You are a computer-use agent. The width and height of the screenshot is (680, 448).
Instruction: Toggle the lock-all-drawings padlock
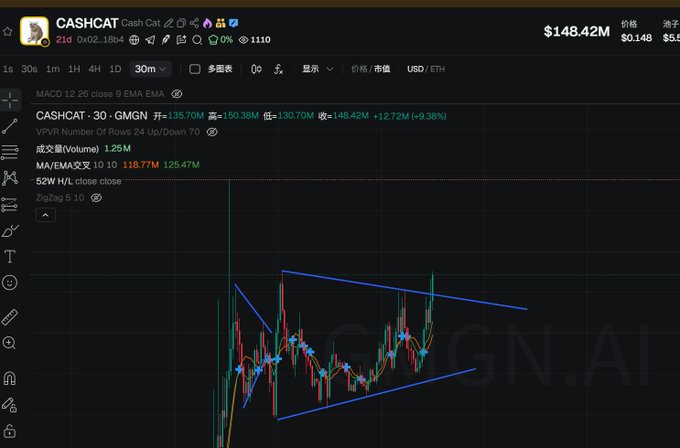(x=10, y=431)
